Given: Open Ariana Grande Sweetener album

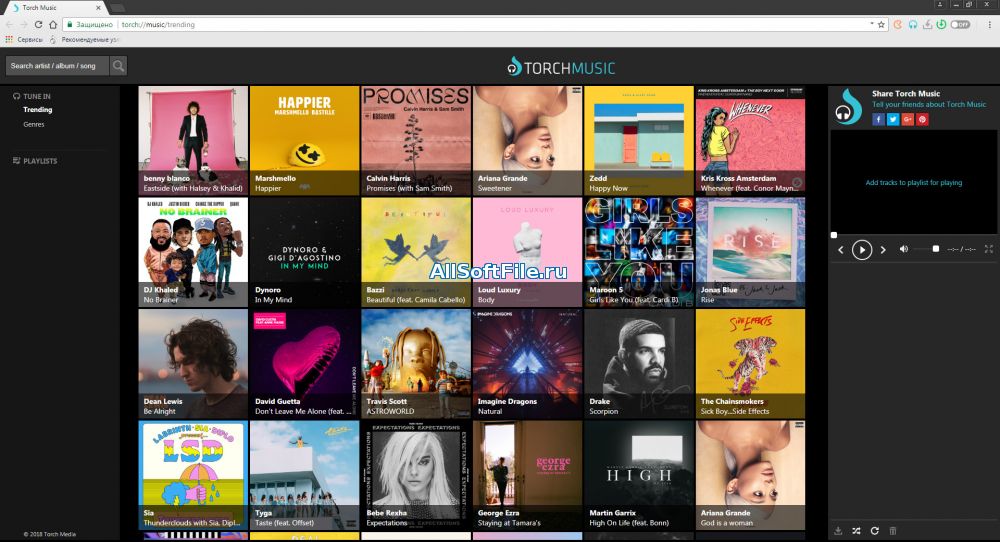Looking at the screenshot, I should point(527,140).
